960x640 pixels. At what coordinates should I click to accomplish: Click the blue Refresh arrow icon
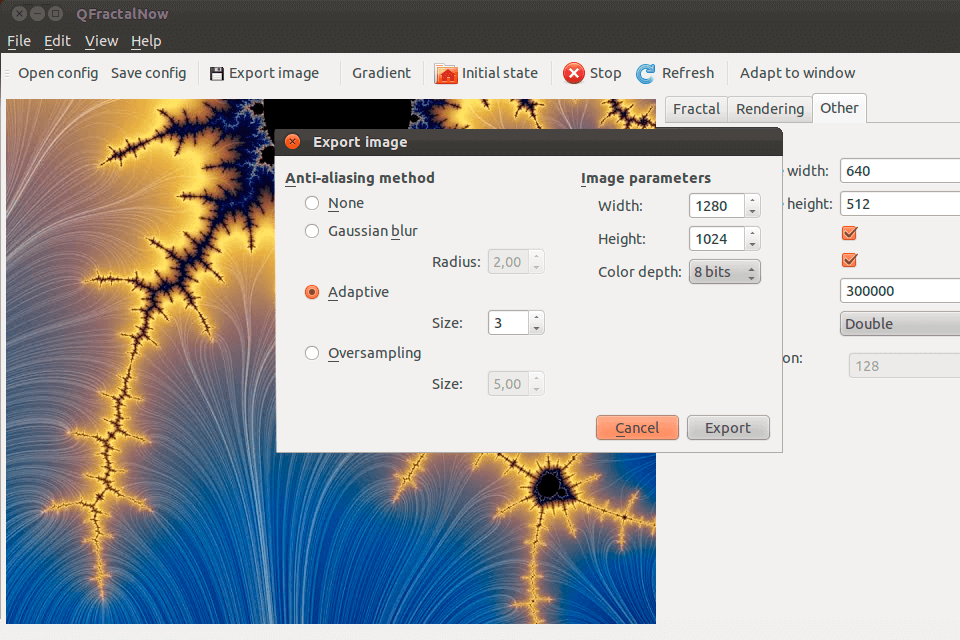pos(646,73)
